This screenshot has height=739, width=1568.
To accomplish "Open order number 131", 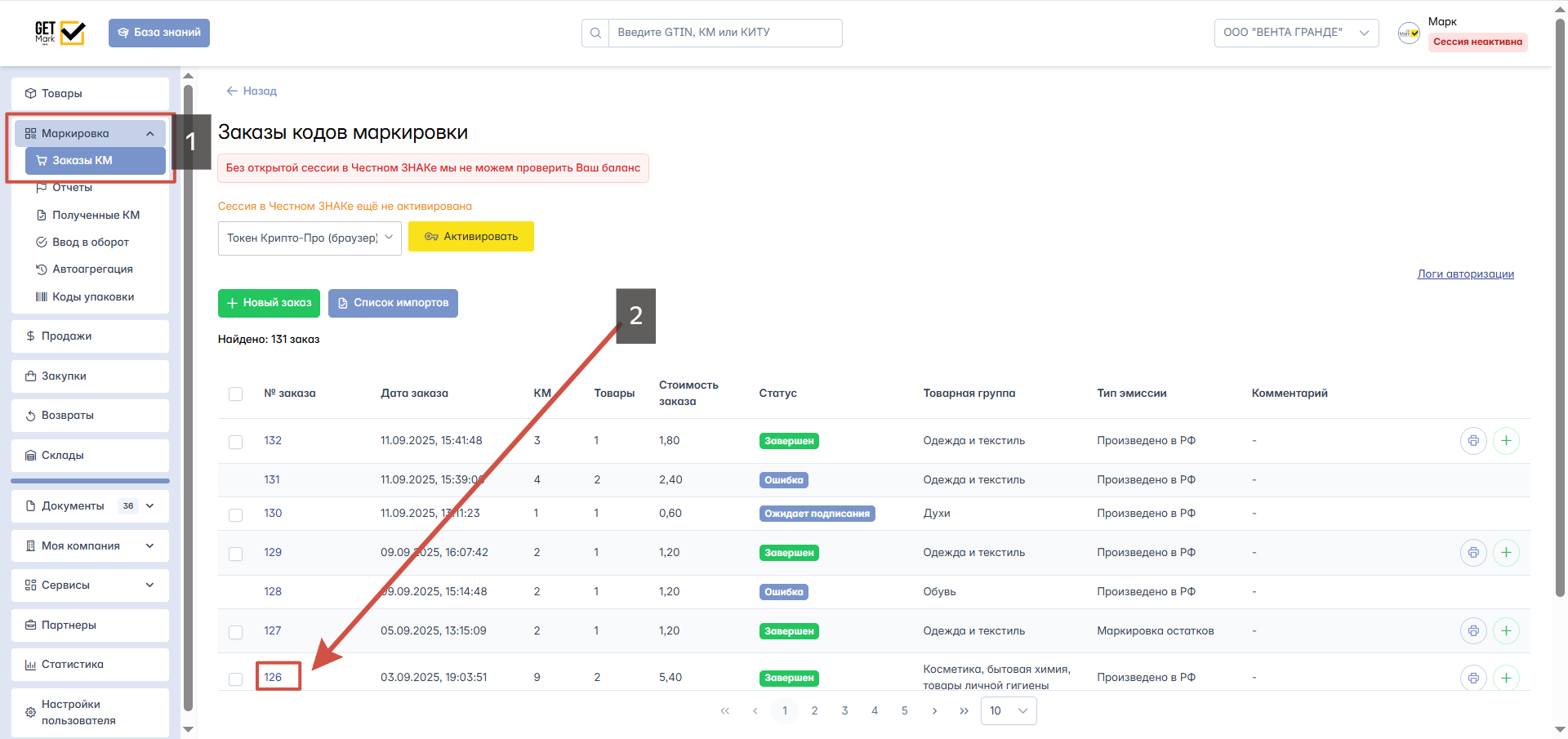I will (272, 479).
